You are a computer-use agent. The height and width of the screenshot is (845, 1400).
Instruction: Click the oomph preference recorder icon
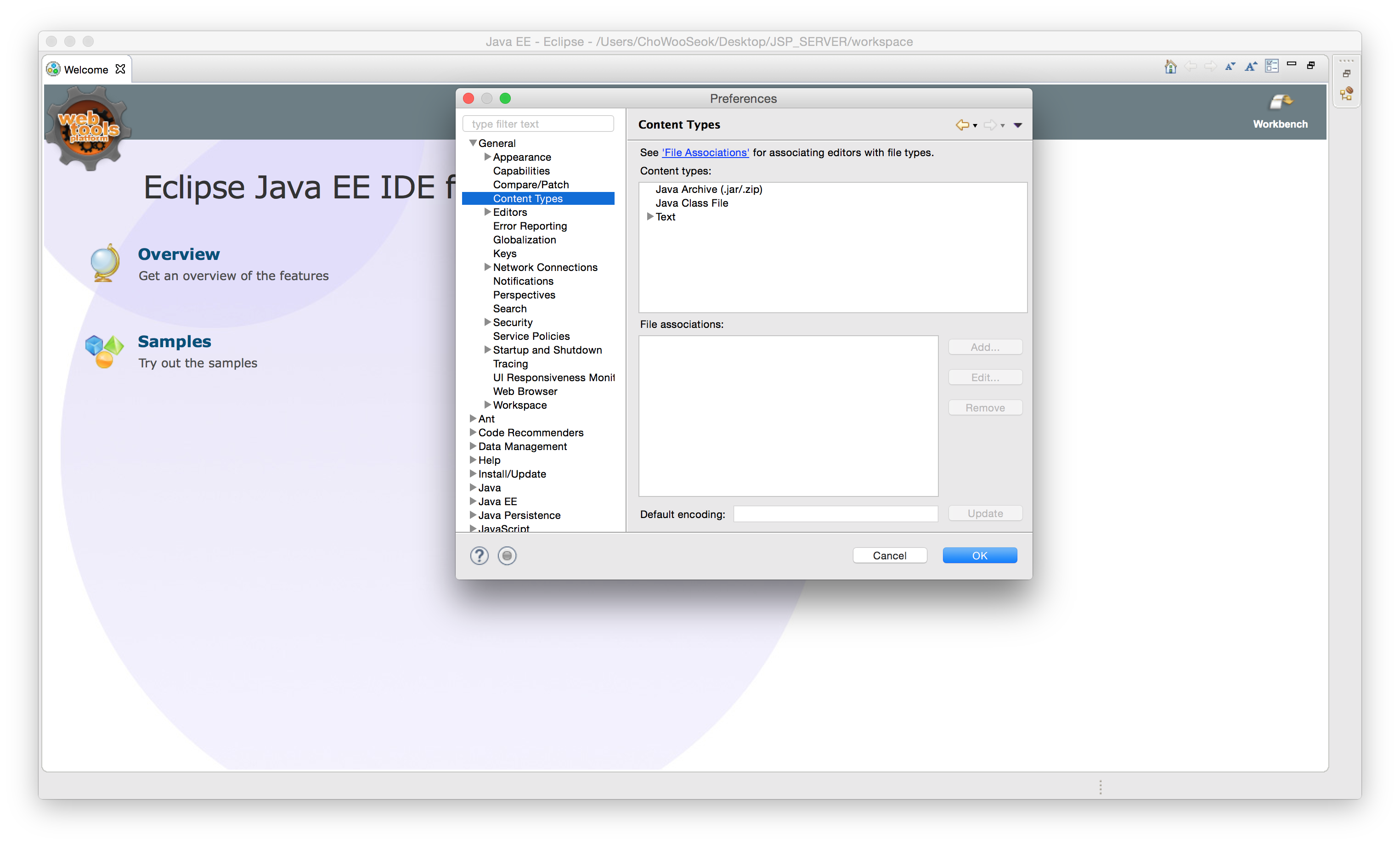(x=507, y=555)
